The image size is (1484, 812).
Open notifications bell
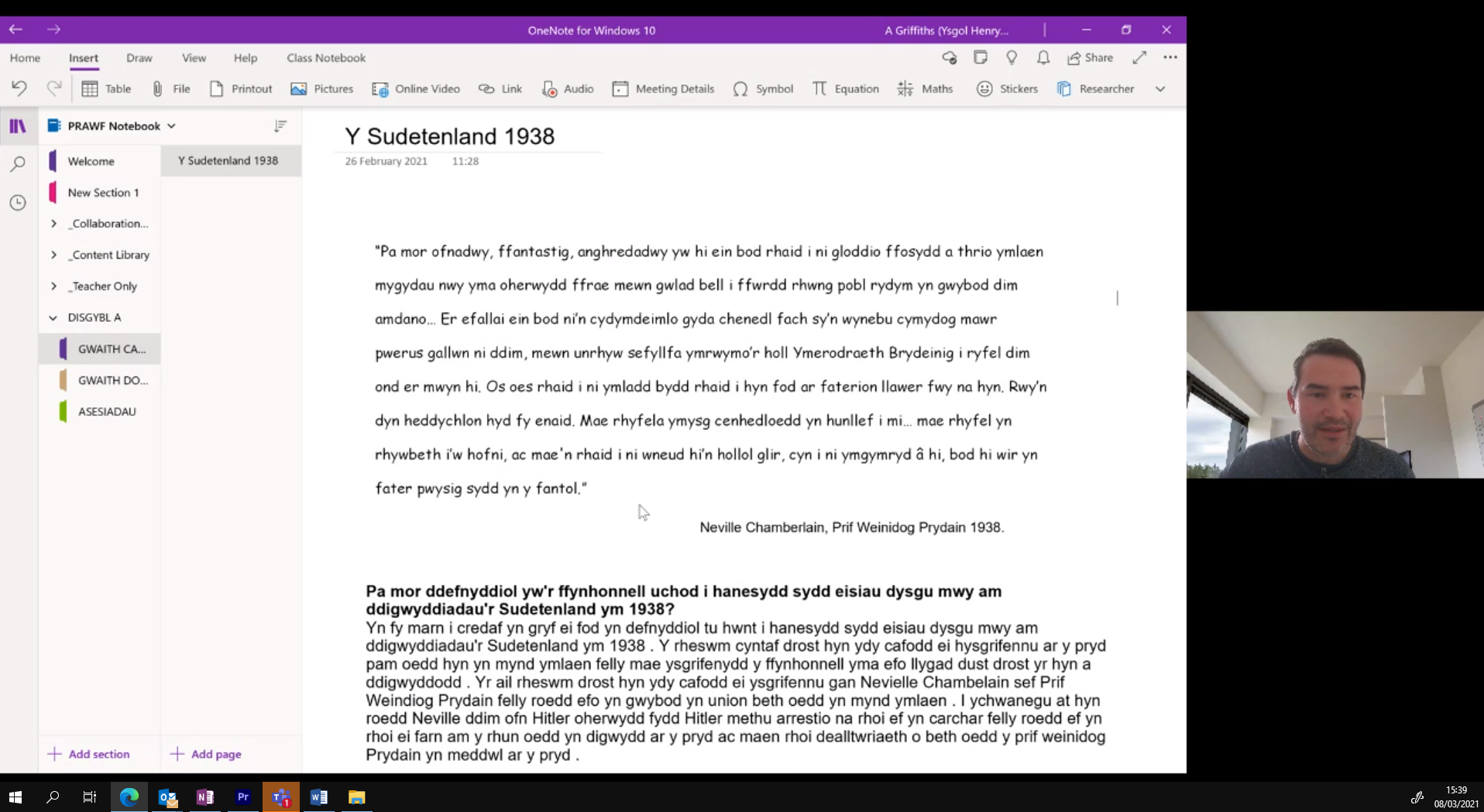(1043, 57)
